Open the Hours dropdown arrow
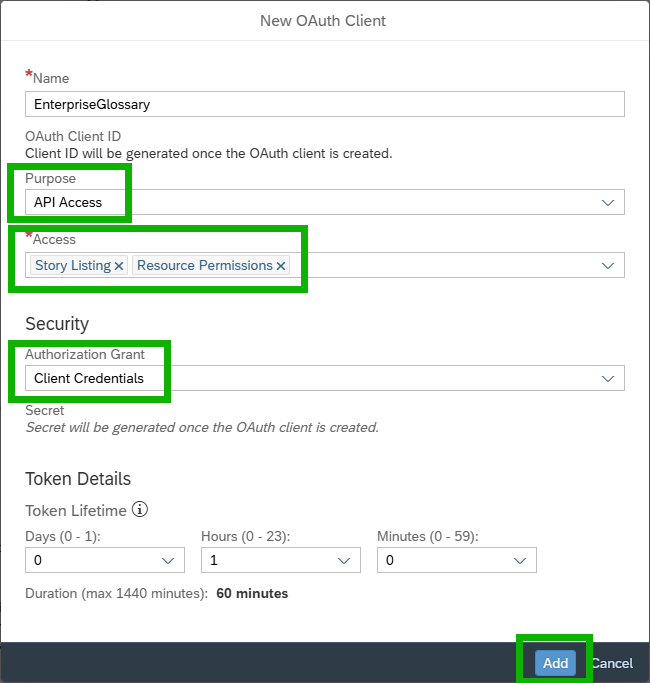The image size is (650, 683). pos(344,561)
